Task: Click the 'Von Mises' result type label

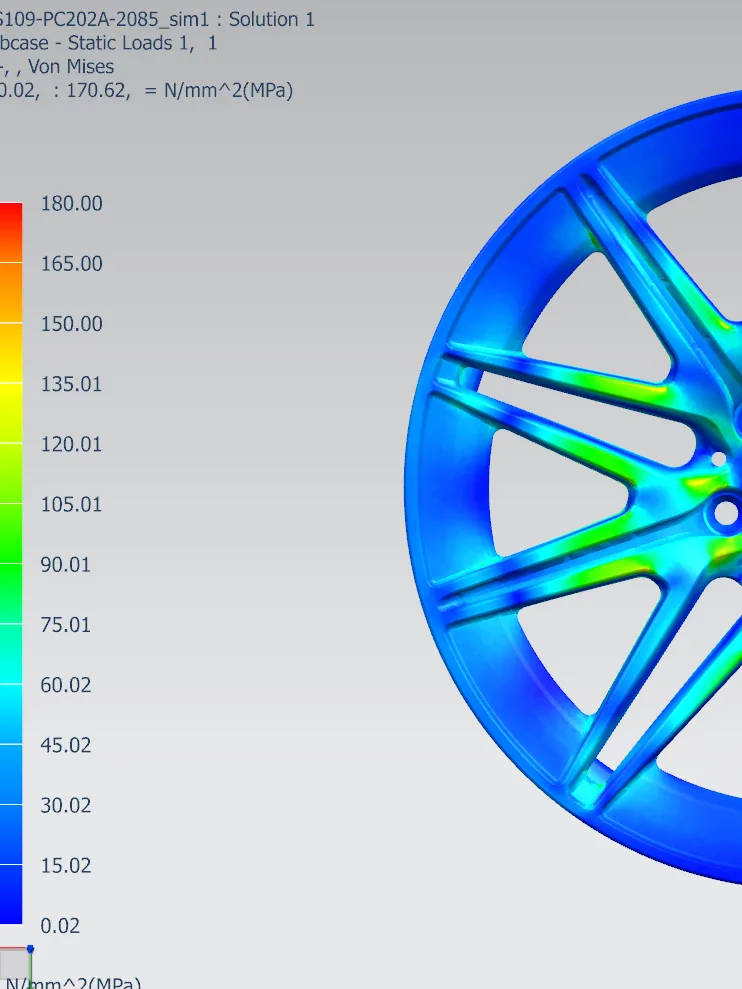Action: tap(71, 67)
